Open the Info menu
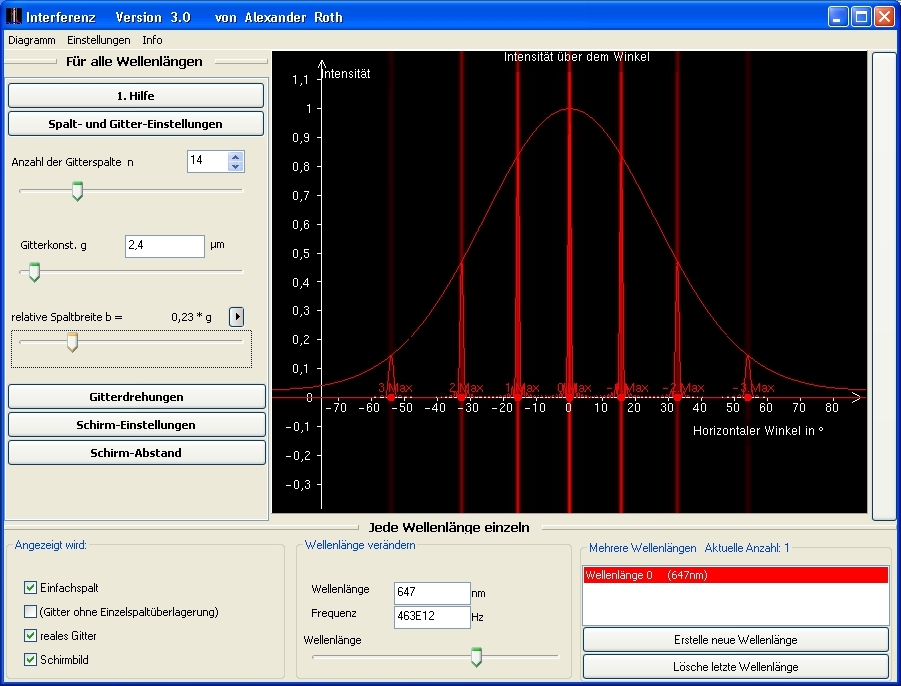 (152, 40)
